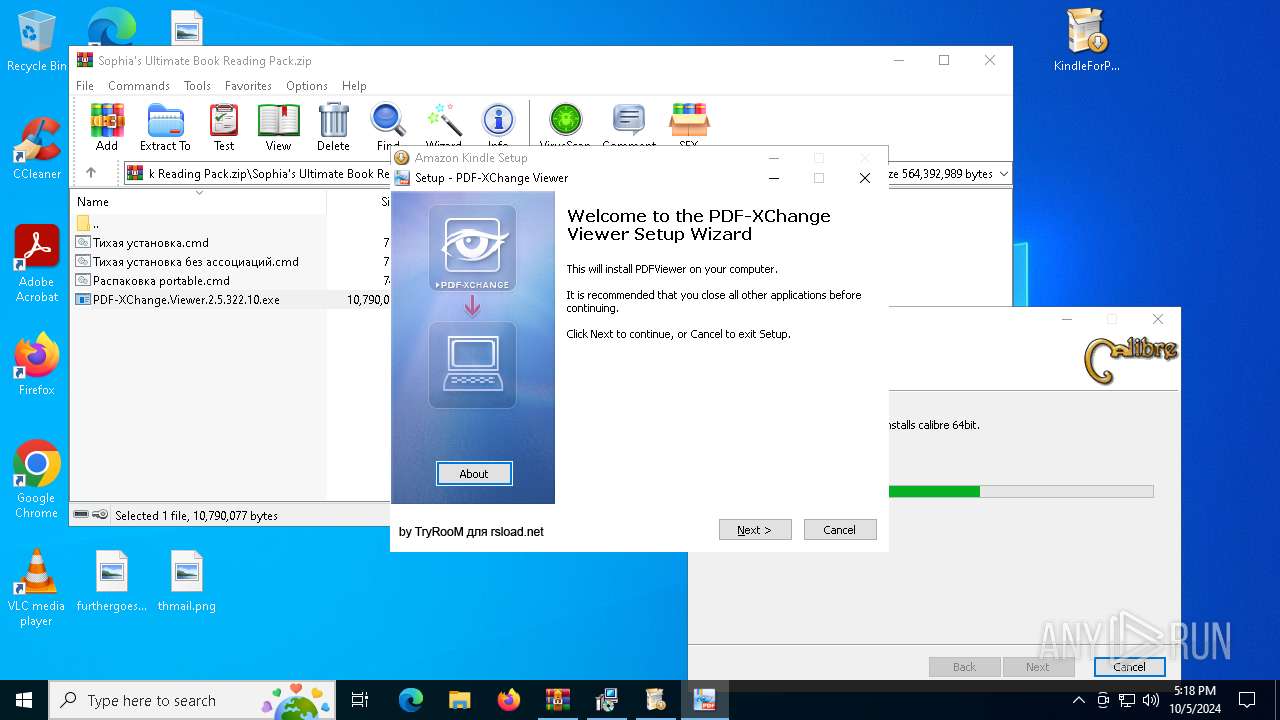Click the Info toolbar icon
The width and height of the screenshot is (1280, 720).
coord(498,127)
